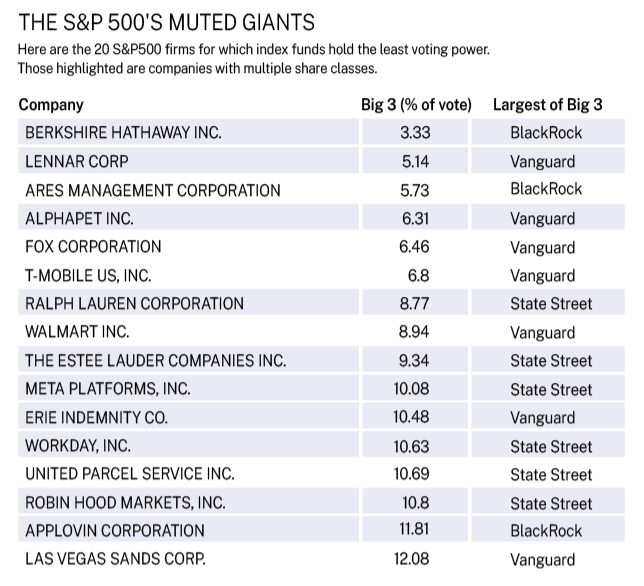Select the Berkshire Hathaway Inc. row
The width and height of the screenshot is (644, 586).
[321, 132]
